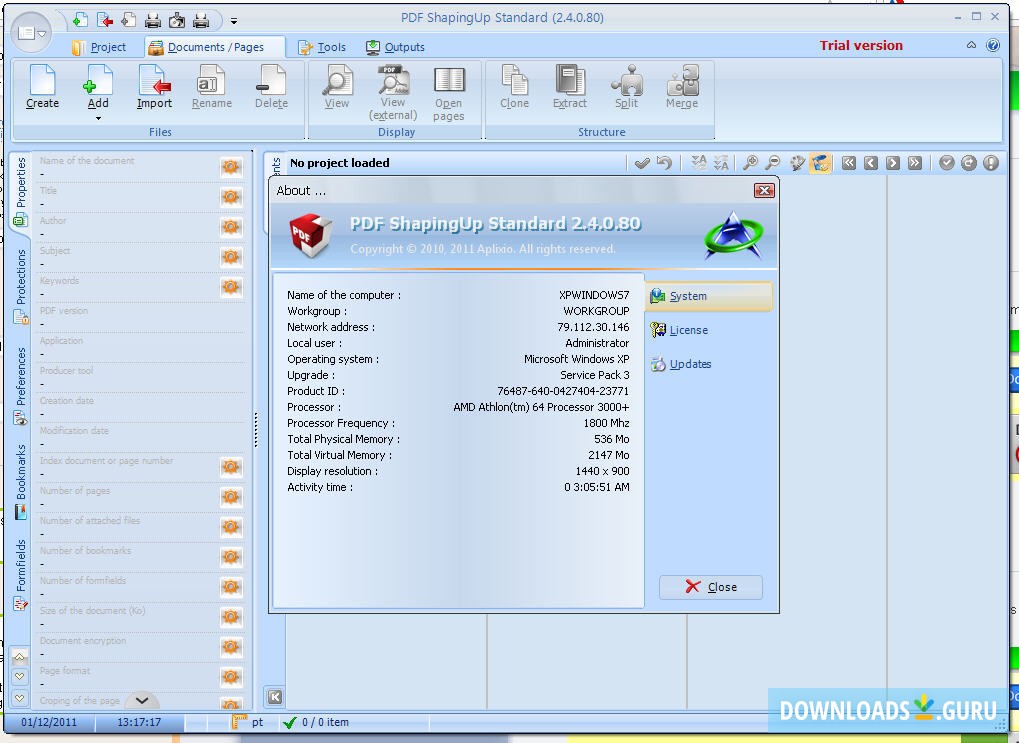The width and height of the screenshot is (1019, 743).
Task: Click the quick access import document icon
Action: tap(105, 20)
